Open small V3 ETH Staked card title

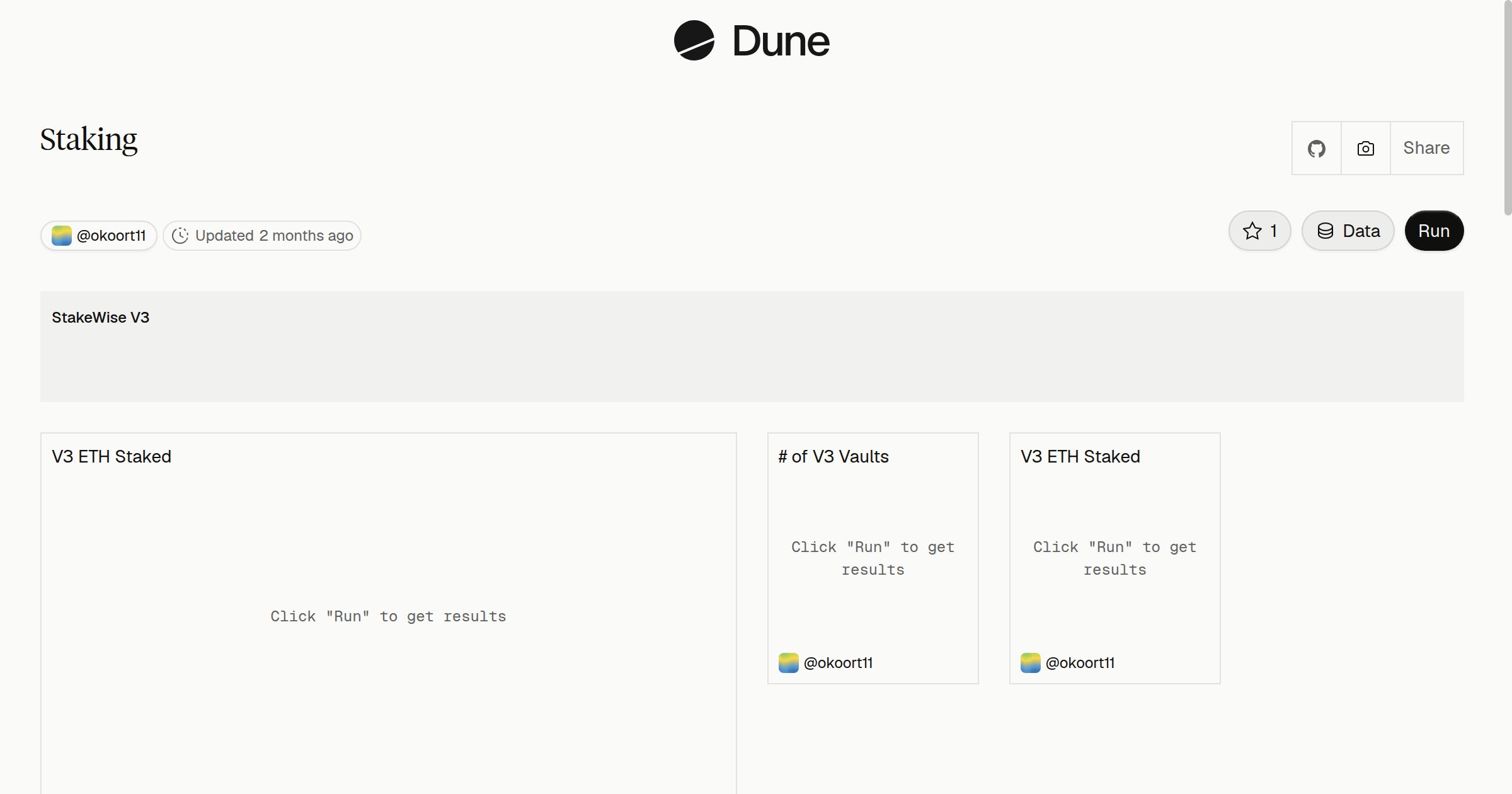[1080, 456]
